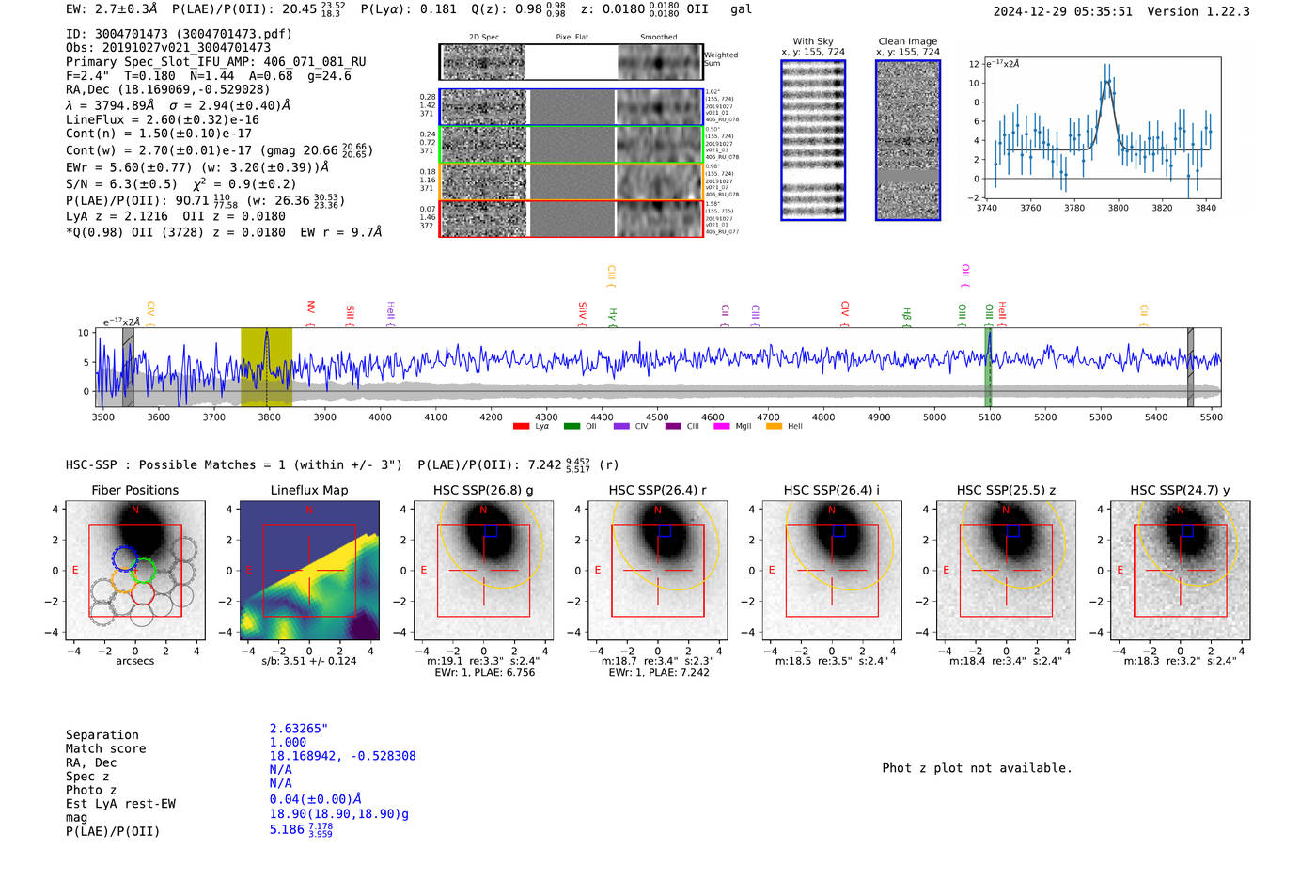
Task: Select the Fiber Positions image
Action: coord(135,571)
